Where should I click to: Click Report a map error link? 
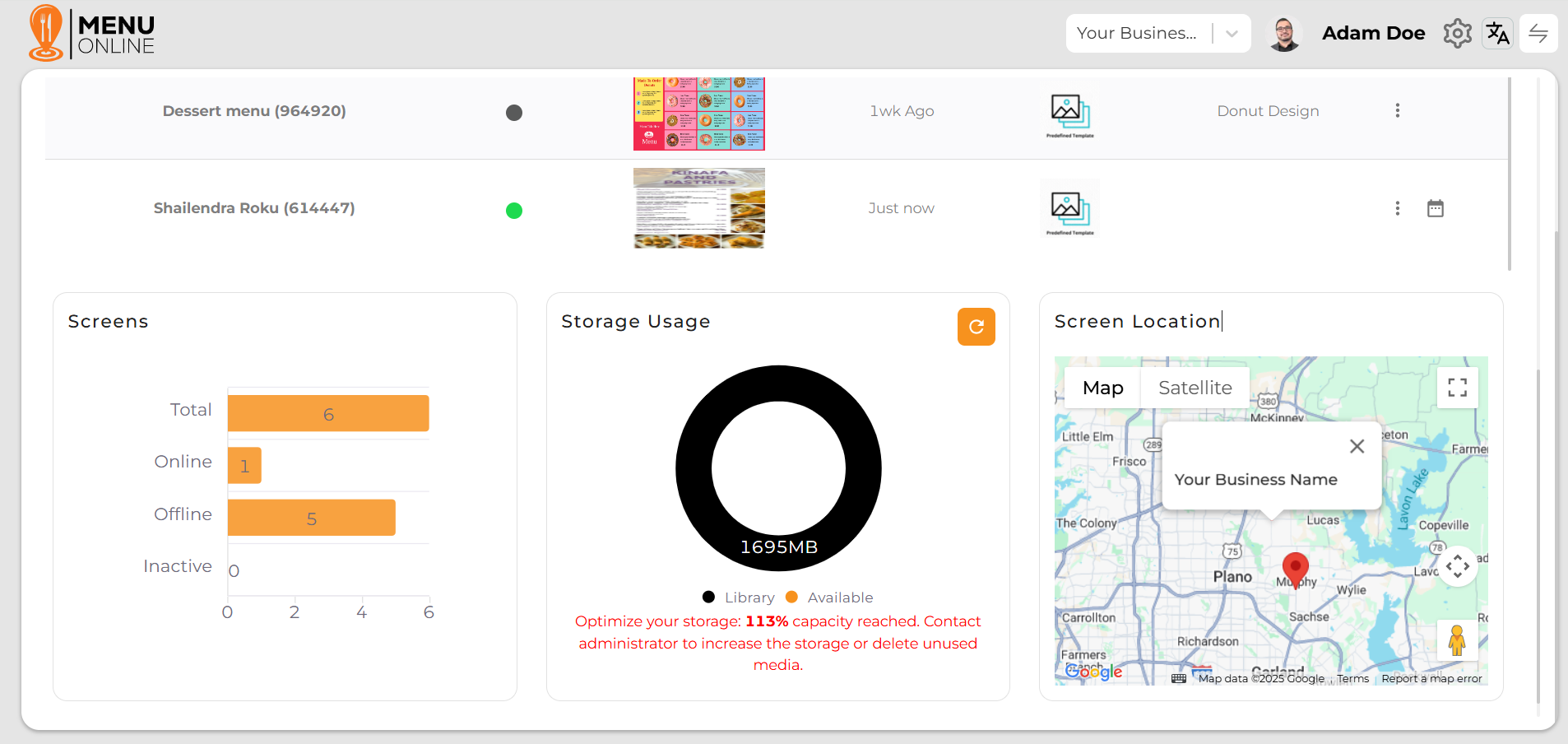(x=1431, y=679)
